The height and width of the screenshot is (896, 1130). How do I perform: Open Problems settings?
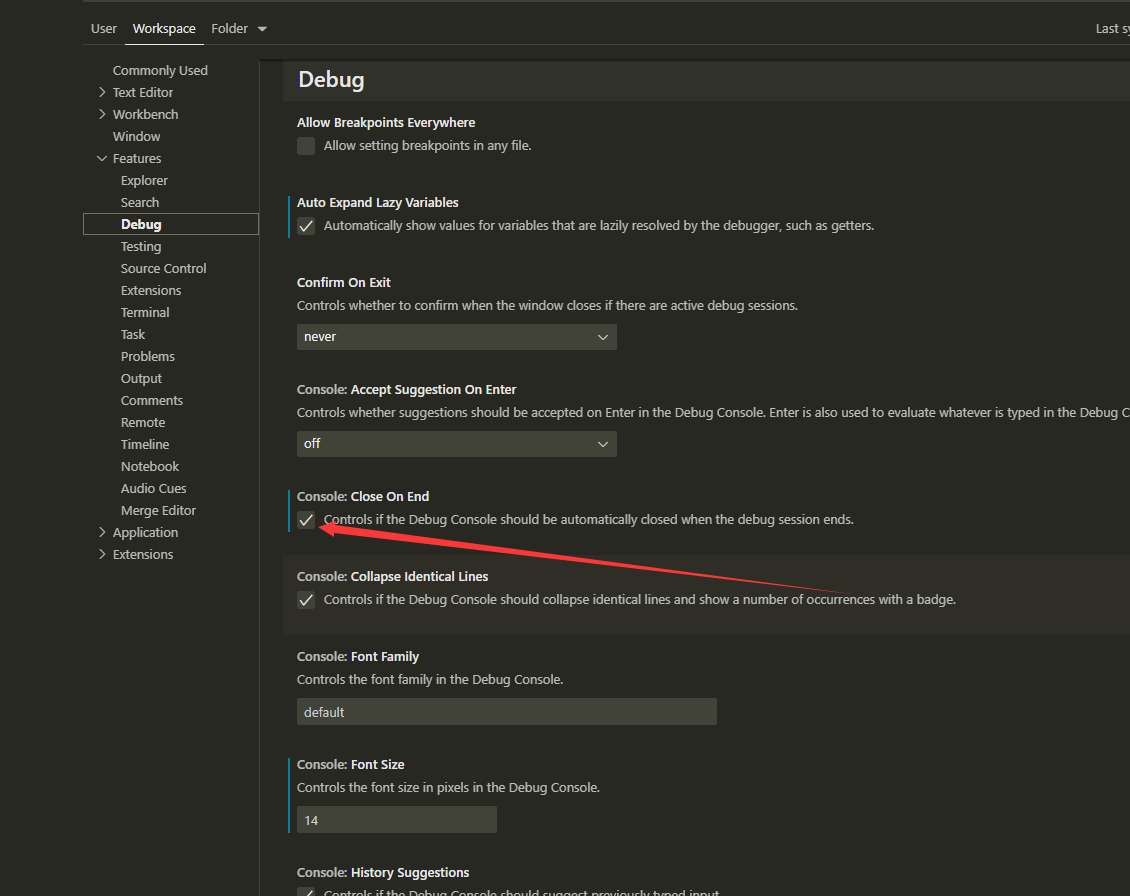(148, 356)
